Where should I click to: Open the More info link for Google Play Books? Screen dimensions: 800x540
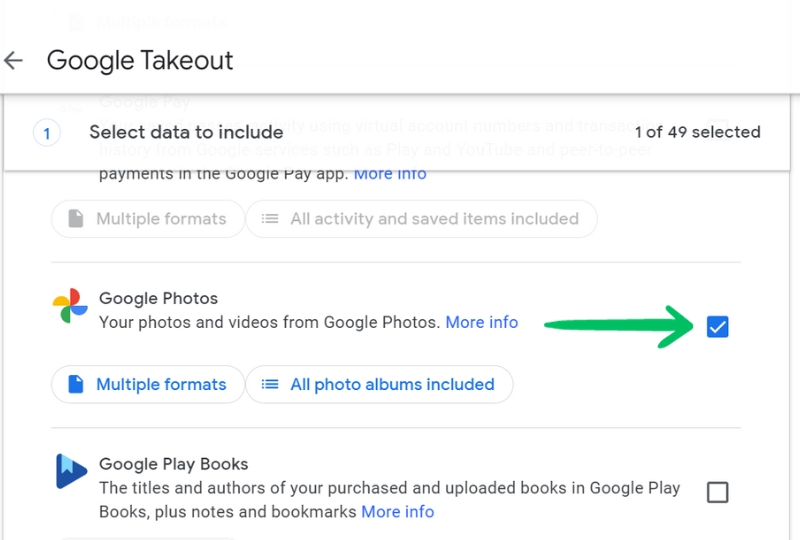[x=398, y=511]
